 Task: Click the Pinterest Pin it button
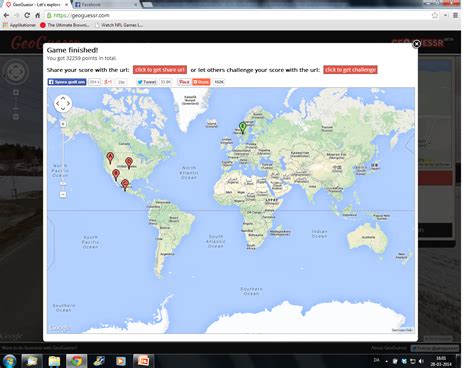pyautogui.click(x=184, y=82)
